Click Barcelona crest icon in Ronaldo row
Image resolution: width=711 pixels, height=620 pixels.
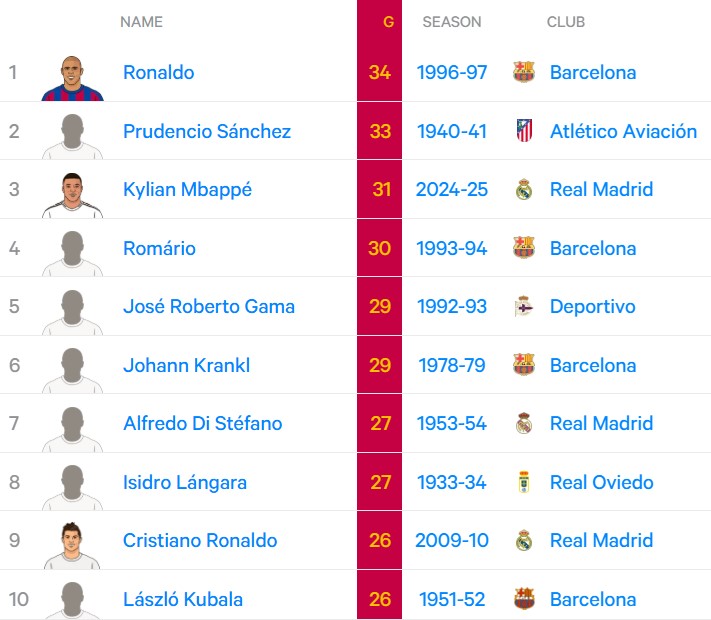click(x=523, y=72)
